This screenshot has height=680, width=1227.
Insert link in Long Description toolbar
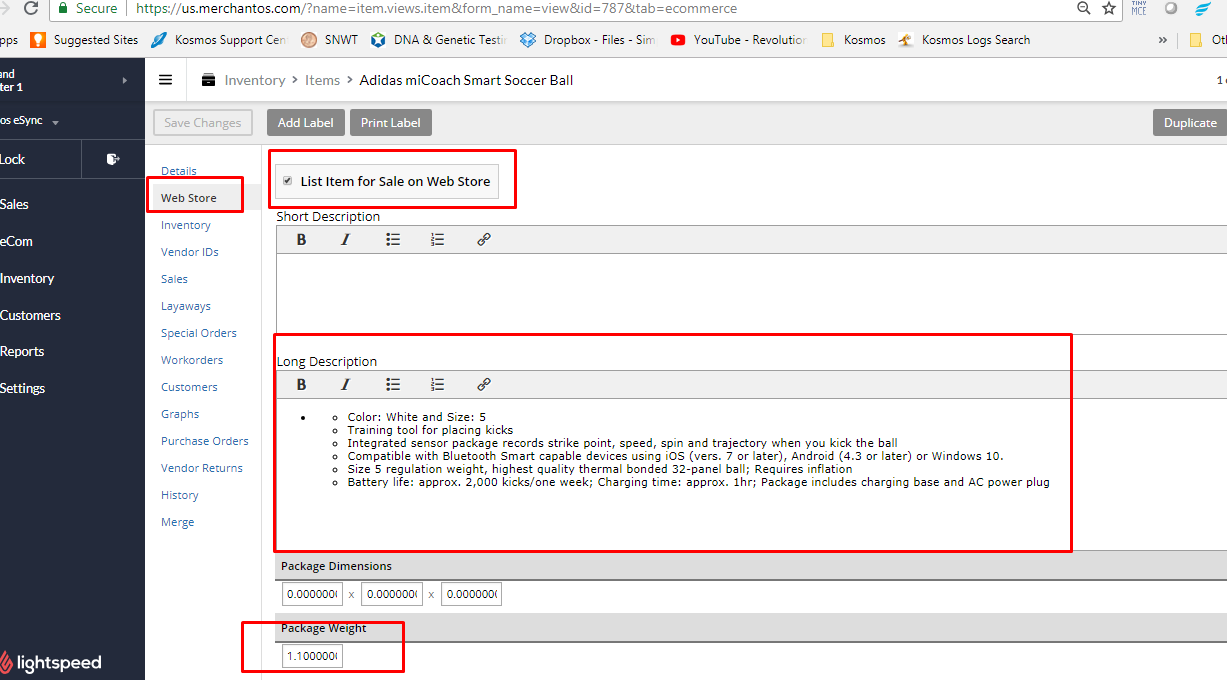[484, 385]
